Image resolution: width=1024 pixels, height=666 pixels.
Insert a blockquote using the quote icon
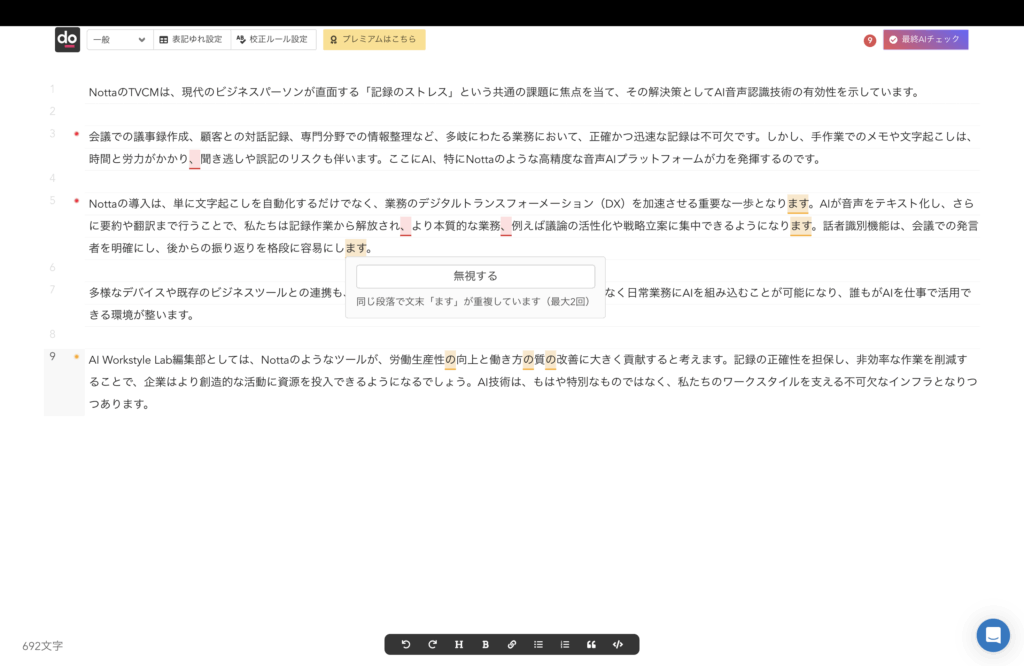tap(591, 645)
